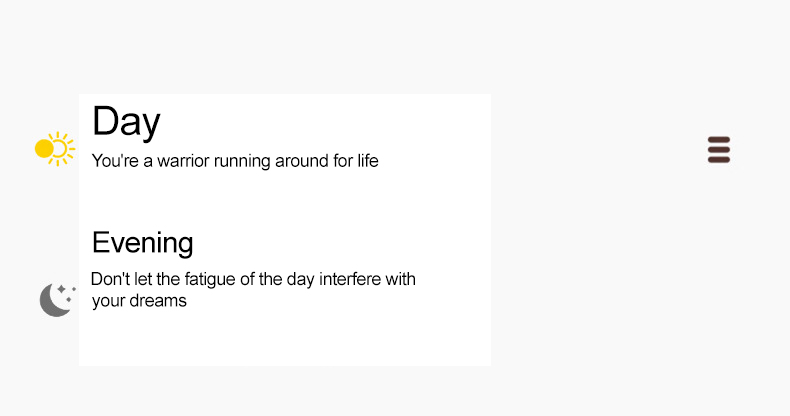
Task: Click the word "life" ending the Day description
Action: (x=367, y=160)
